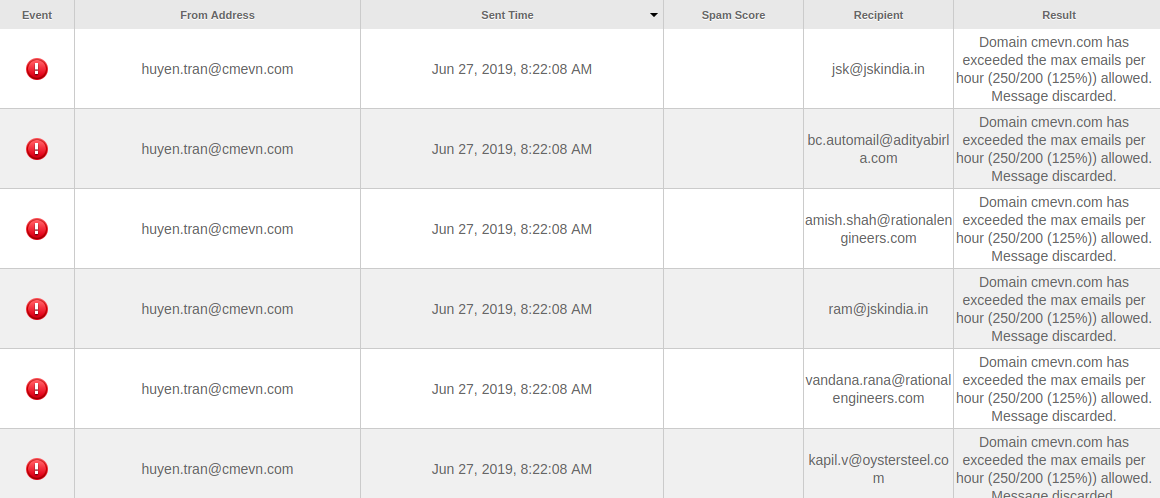
Task: Click the error icon for kapil.v@oystersteel.com row
Action: (x=37, y=468)
